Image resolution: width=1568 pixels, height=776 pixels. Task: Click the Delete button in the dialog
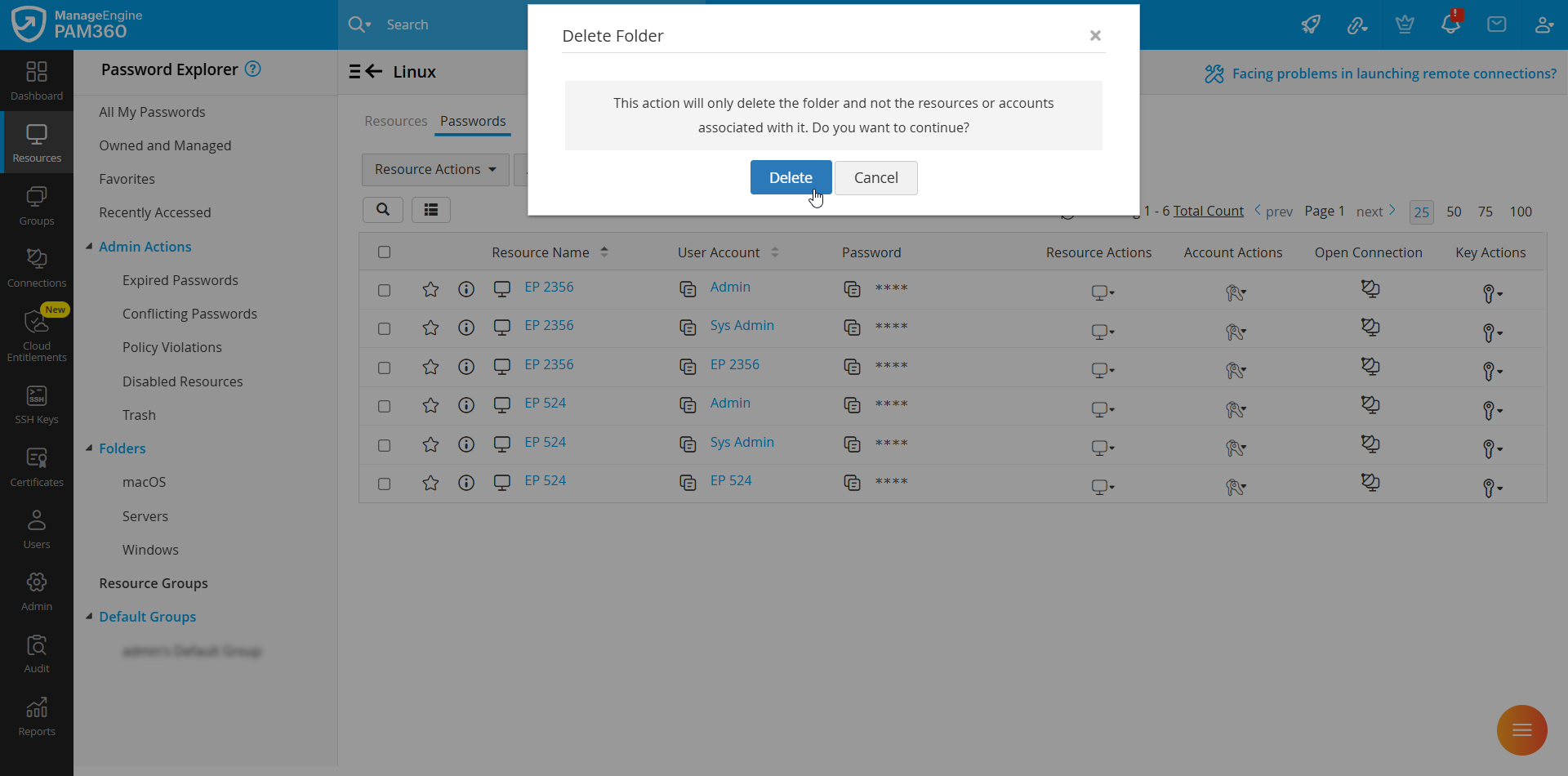[x=791, y=177]
